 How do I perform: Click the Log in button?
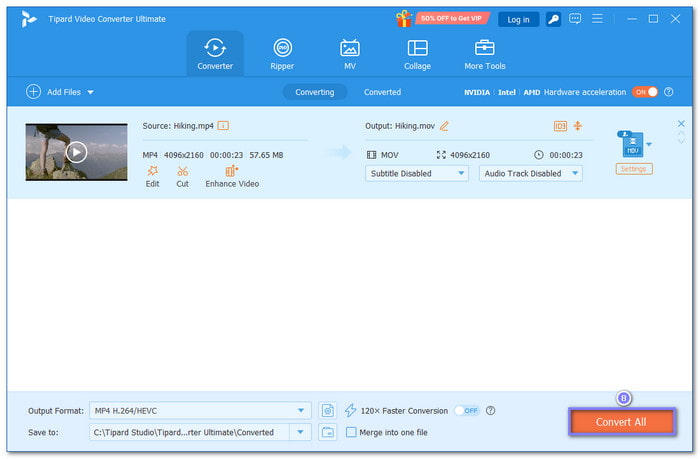click(518, 20)
